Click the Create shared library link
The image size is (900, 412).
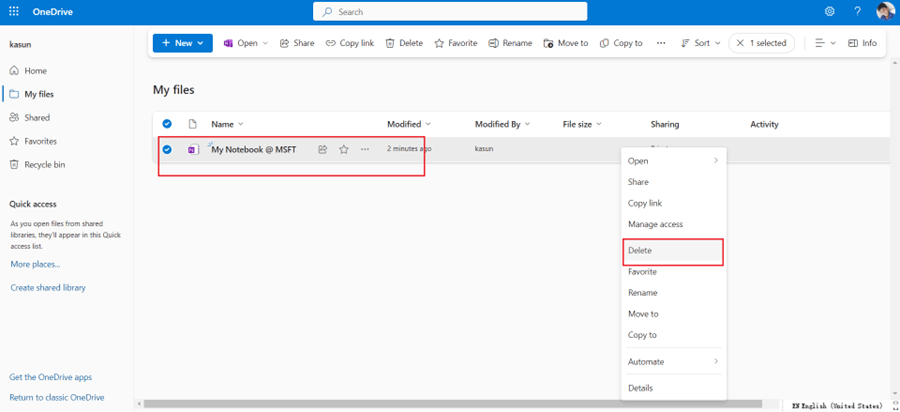48,287
